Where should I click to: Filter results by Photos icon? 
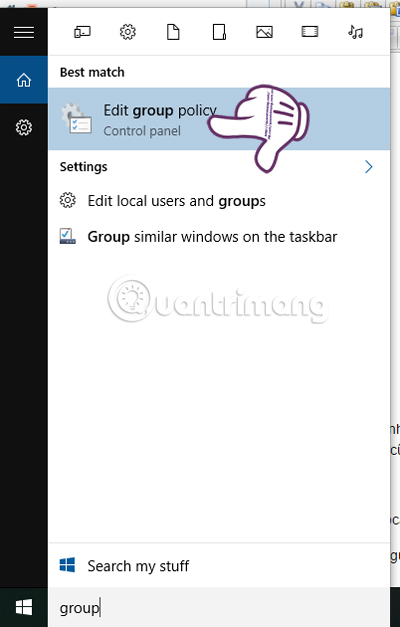pyautogui.click(x=264, y=32)
